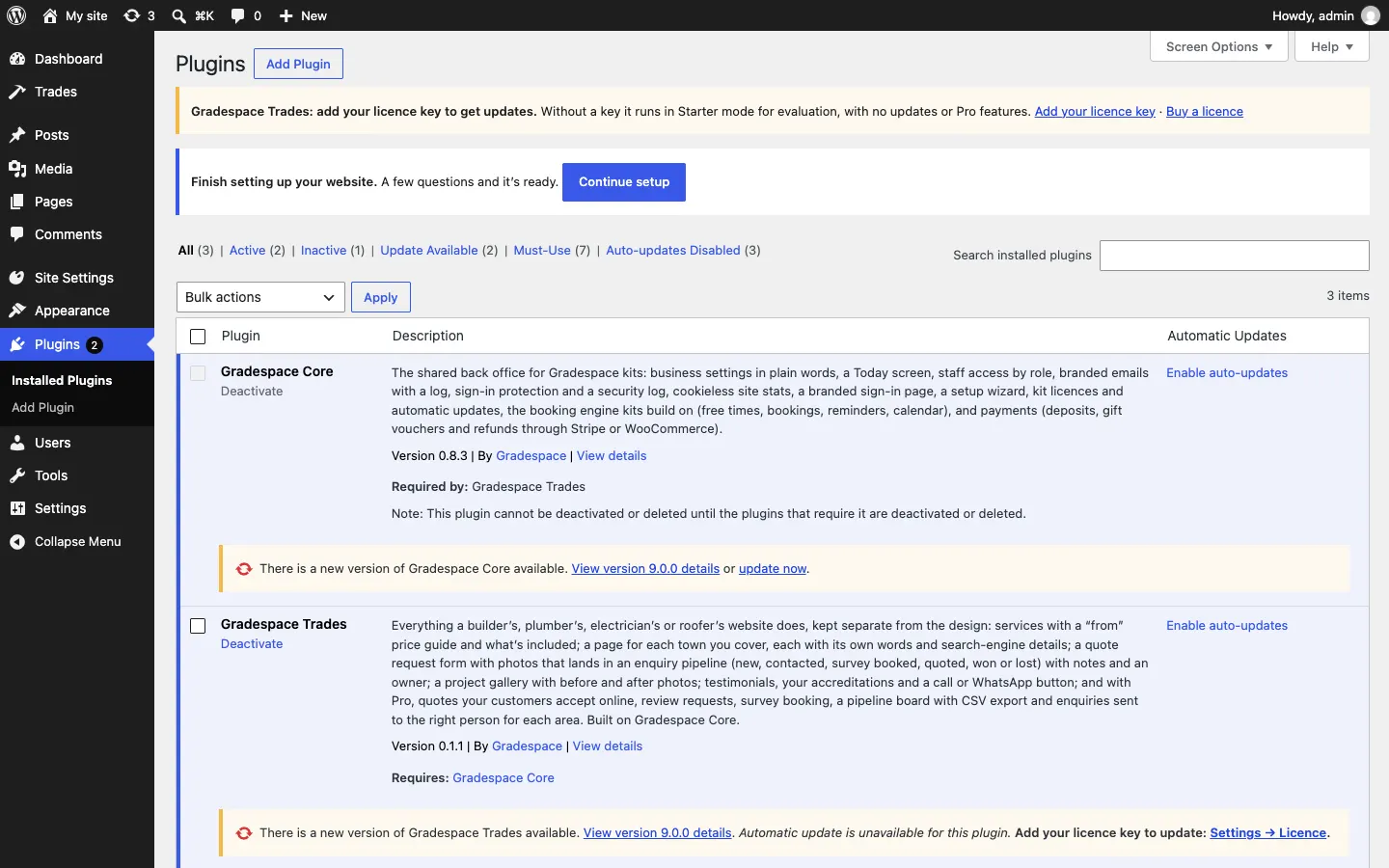
Task: Filter by Auto-updates Disabled plugins
Action: click(x=673, y=251)
